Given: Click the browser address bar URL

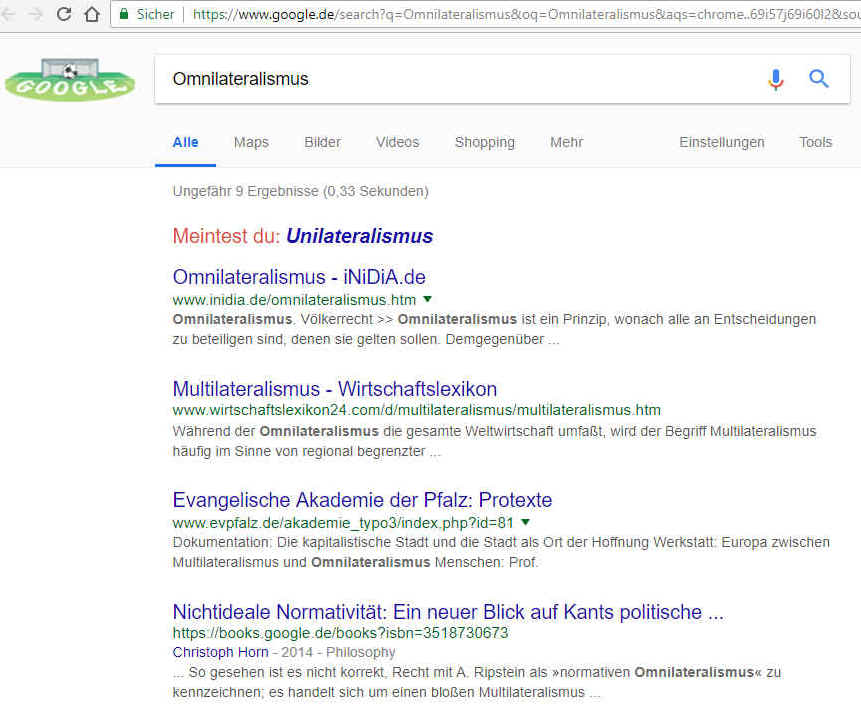Looking at the screenshot, I should [x=527, y=14].
